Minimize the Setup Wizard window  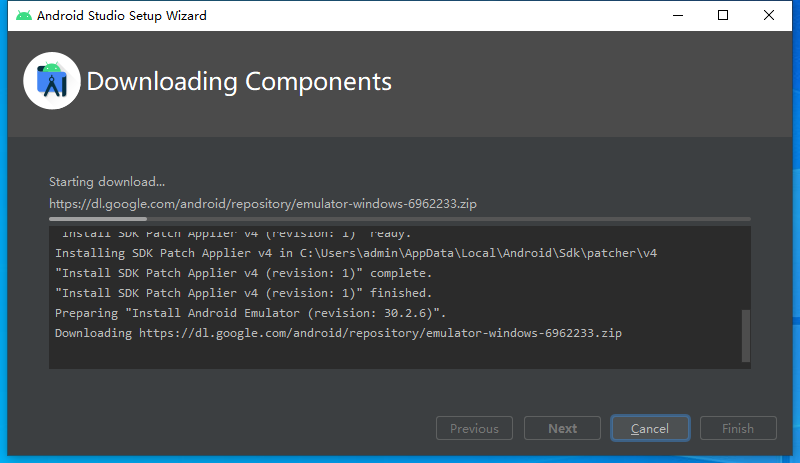(x=678, y=15)
